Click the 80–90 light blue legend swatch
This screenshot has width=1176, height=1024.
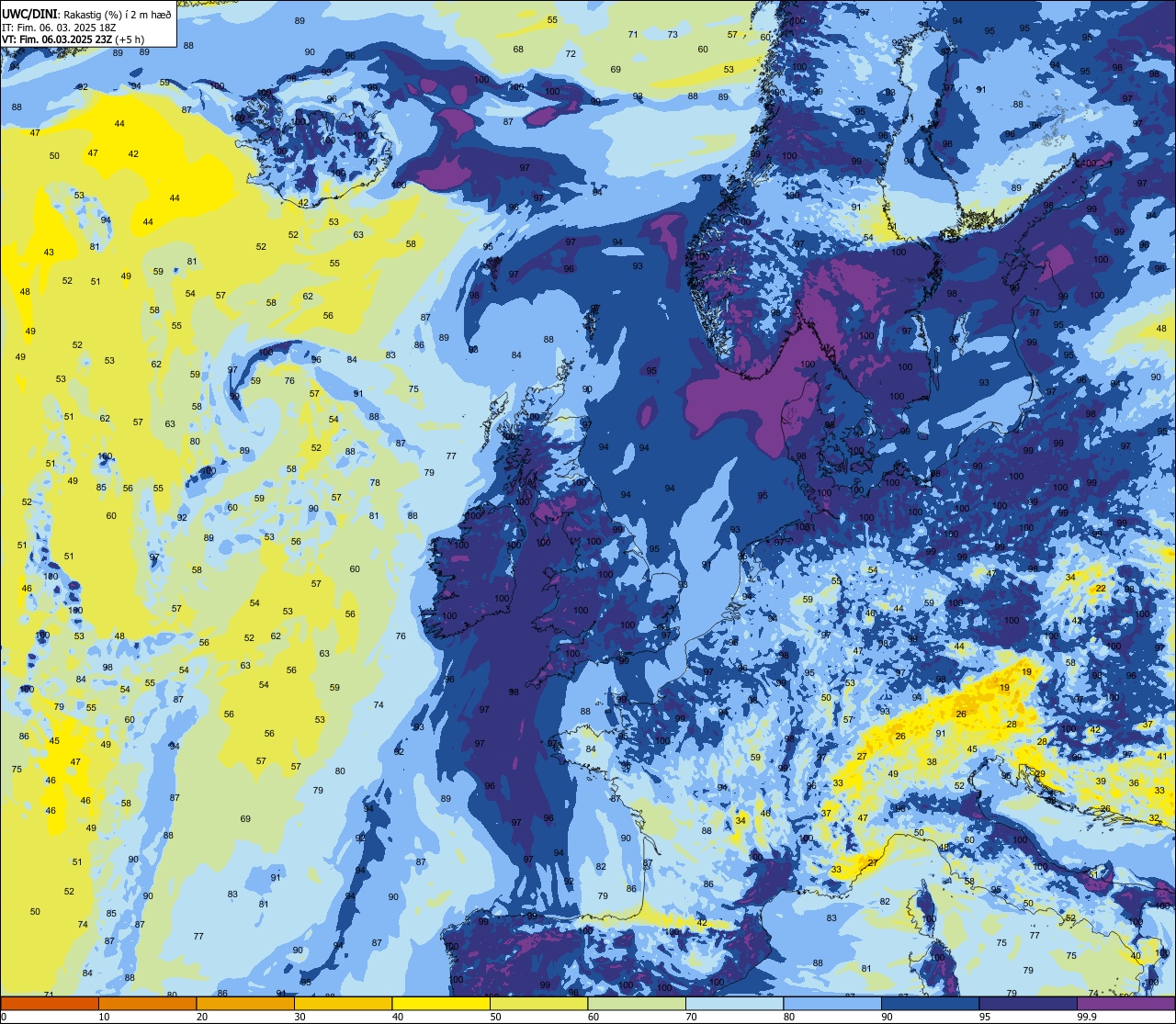point(832,1003)
